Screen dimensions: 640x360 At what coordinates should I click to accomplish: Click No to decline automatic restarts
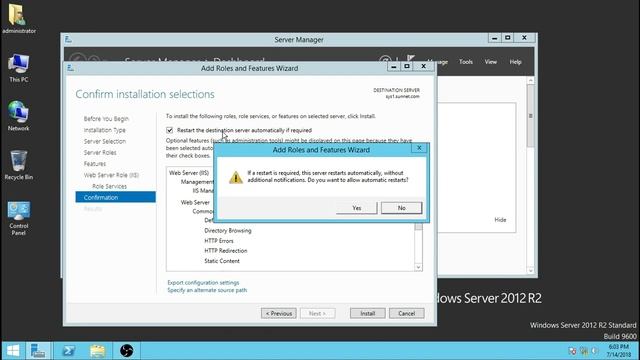point(402,208)
